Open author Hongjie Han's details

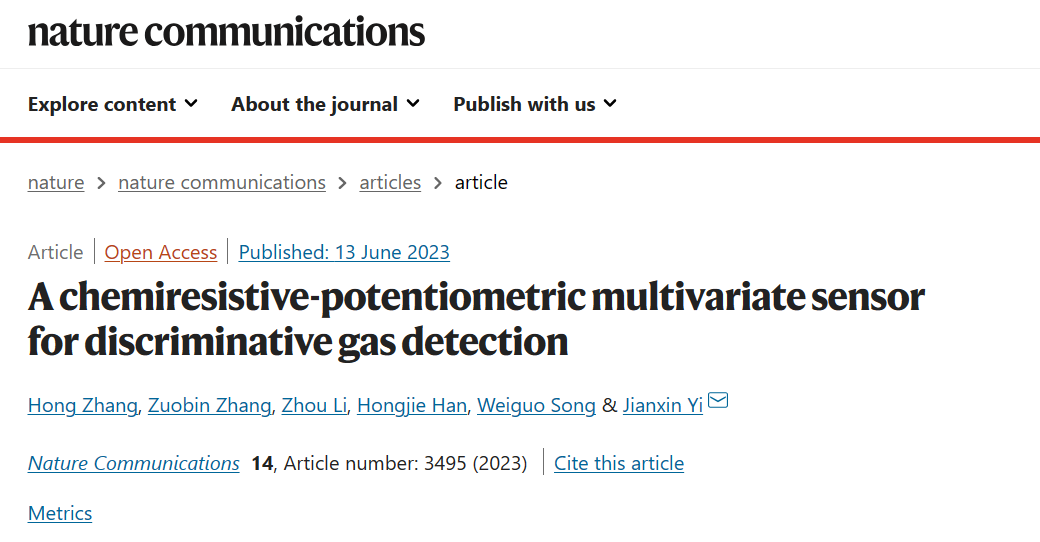[x=412, y=405]
